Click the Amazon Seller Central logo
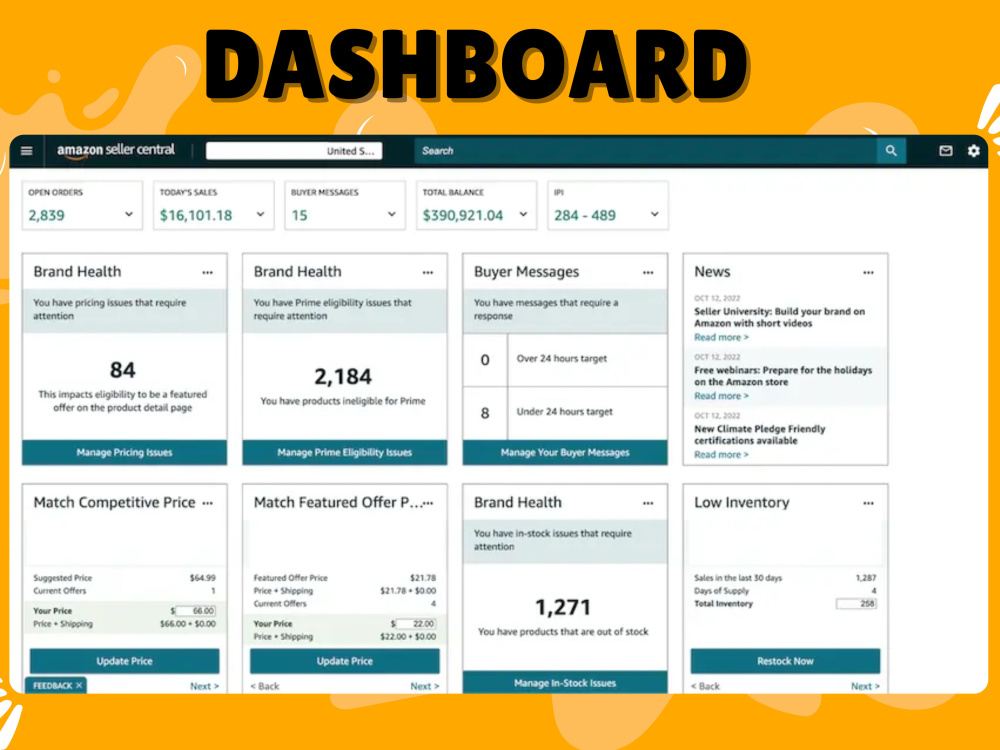Image resolution: width=1000 pixels, height=750 pixels. pos(115,151)
